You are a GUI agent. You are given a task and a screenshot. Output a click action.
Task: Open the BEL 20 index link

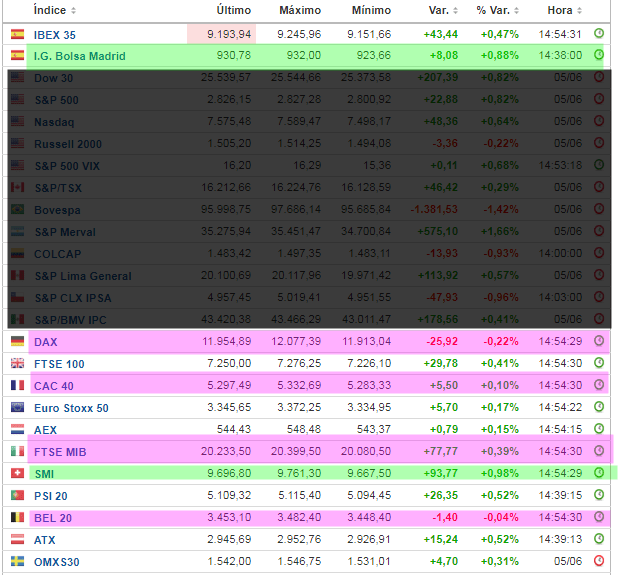click(x=53, y=517)
